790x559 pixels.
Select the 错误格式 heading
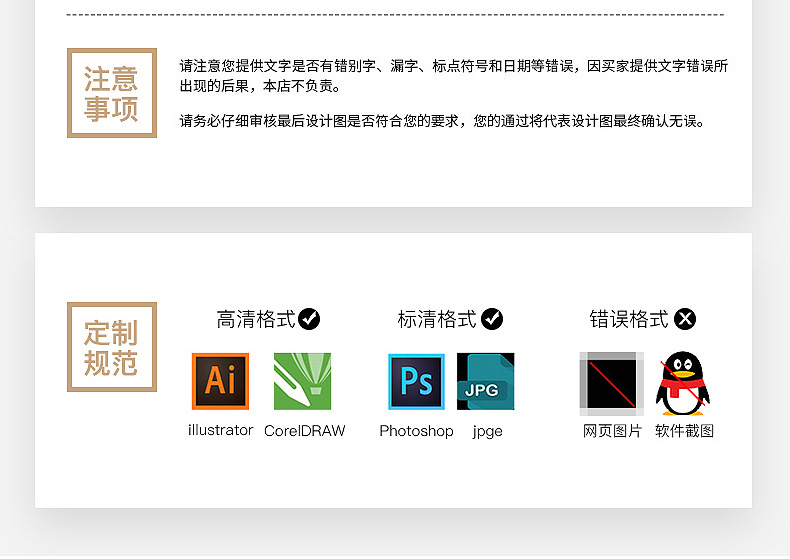pyautogui.click(x=629, y=319)
